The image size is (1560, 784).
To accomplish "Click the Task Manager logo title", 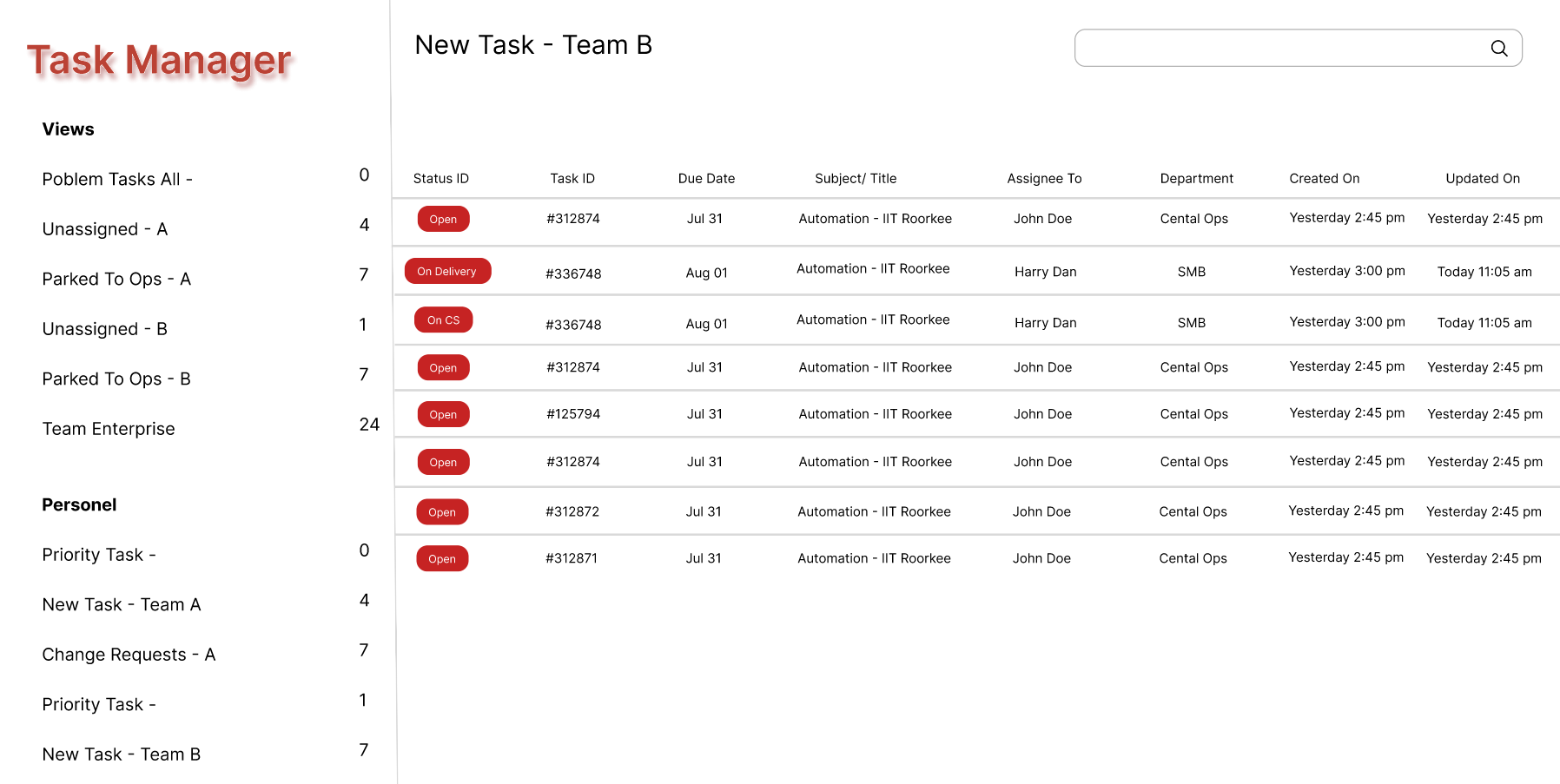I will click(159, 61).
